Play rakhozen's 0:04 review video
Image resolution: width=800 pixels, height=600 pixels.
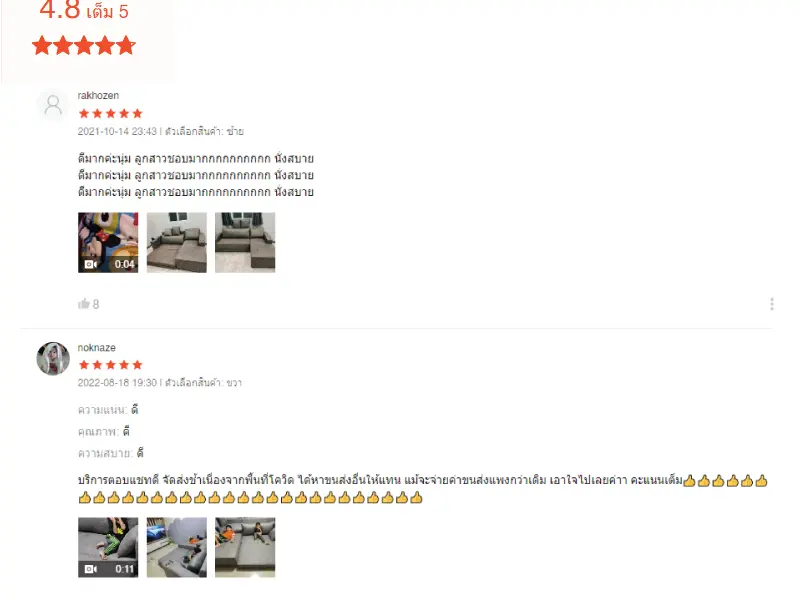pyautogui.click(x=108, y=242)
